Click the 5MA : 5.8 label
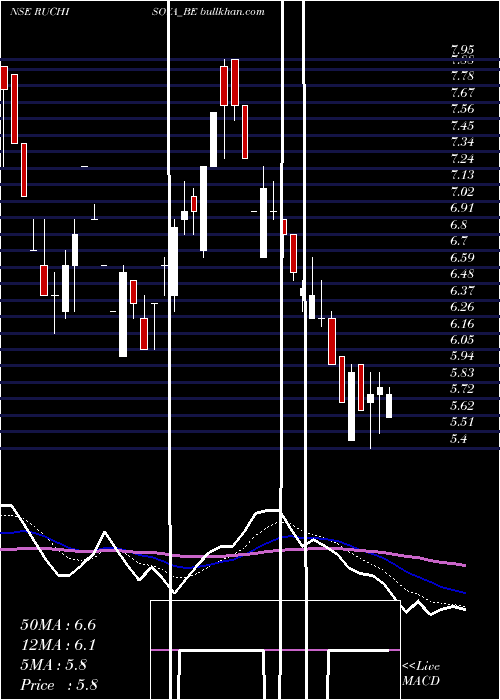Image resolution: width=500 pixels, height=700 pixels. tap(54, 665)
